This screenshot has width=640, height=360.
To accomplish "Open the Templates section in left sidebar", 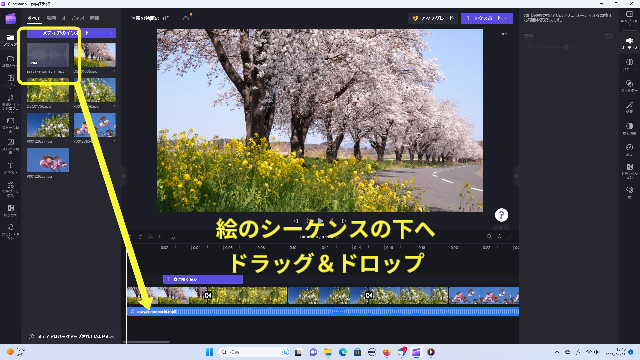I will point(10,80).
